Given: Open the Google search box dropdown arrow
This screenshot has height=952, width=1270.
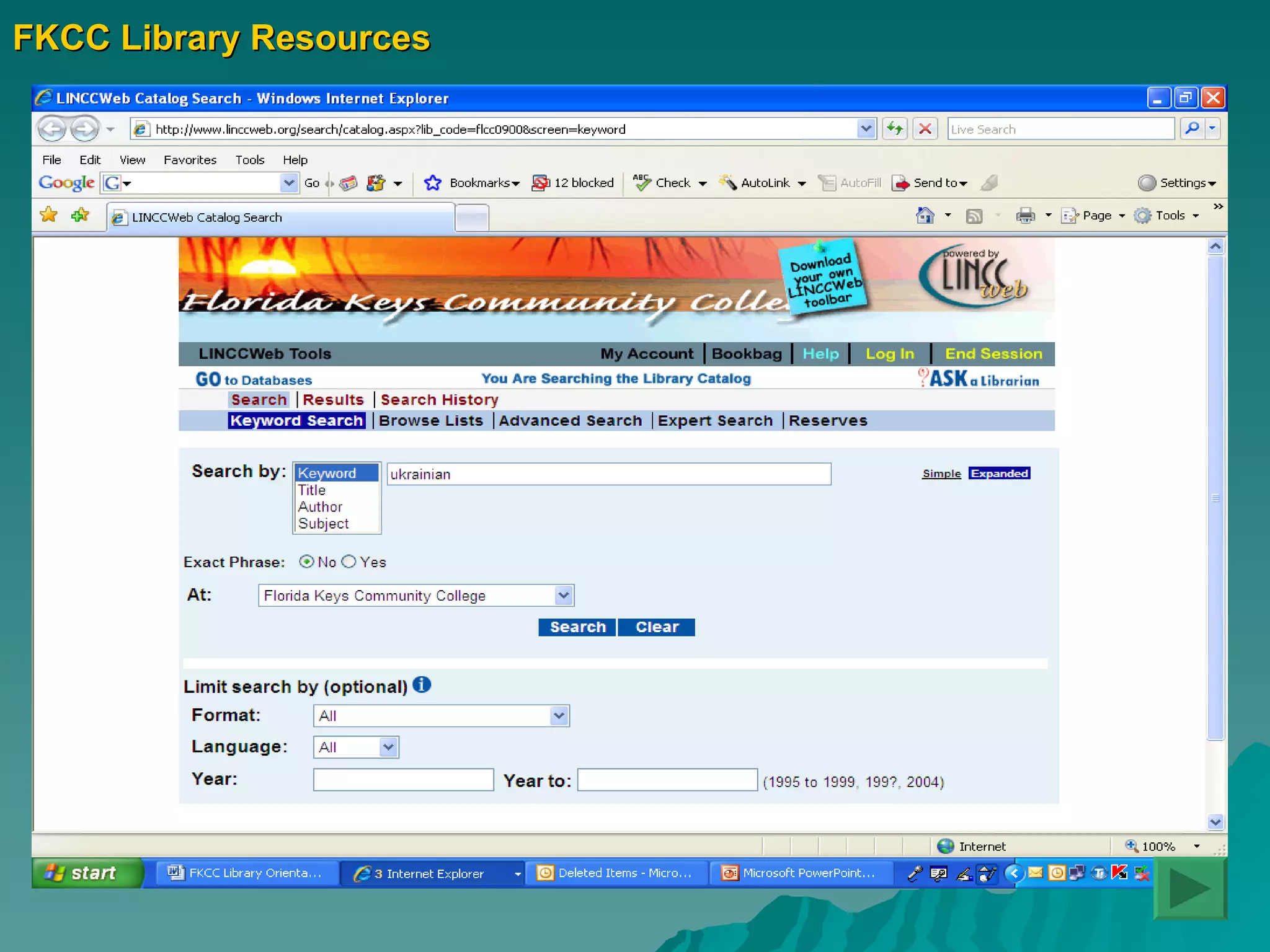Looking at the screenshot, I should click(x=289, y=183).
